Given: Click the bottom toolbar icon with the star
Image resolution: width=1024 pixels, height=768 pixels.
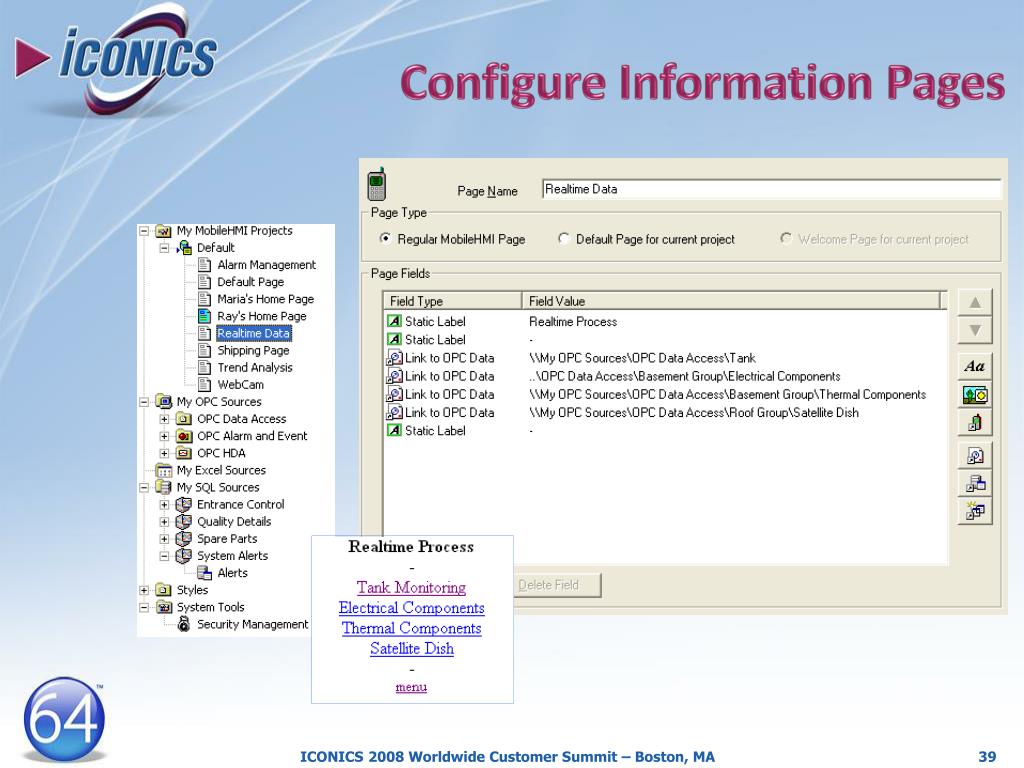Looking at the screenshot, I should (975, 511).
